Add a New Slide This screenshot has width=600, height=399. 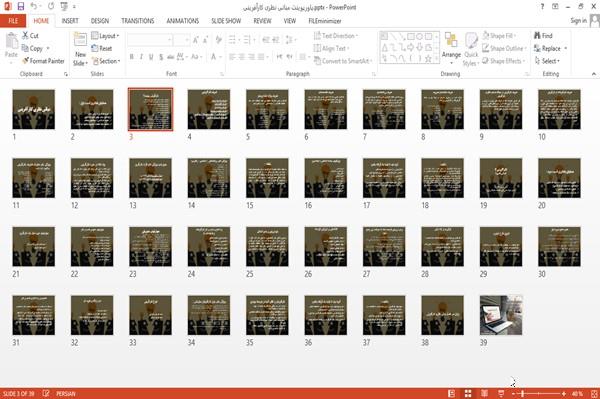pos(80,49)
